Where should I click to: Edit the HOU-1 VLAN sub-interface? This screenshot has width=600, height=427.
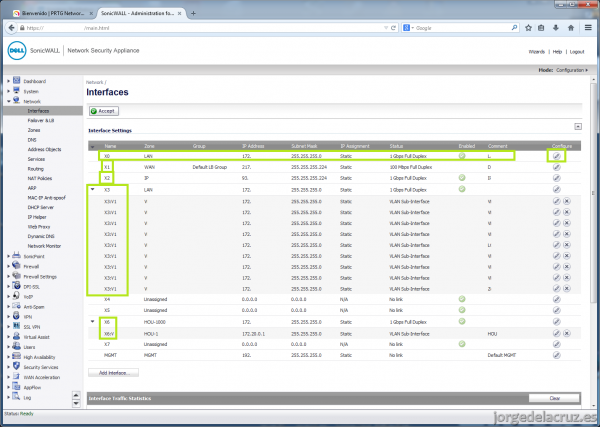556,334
